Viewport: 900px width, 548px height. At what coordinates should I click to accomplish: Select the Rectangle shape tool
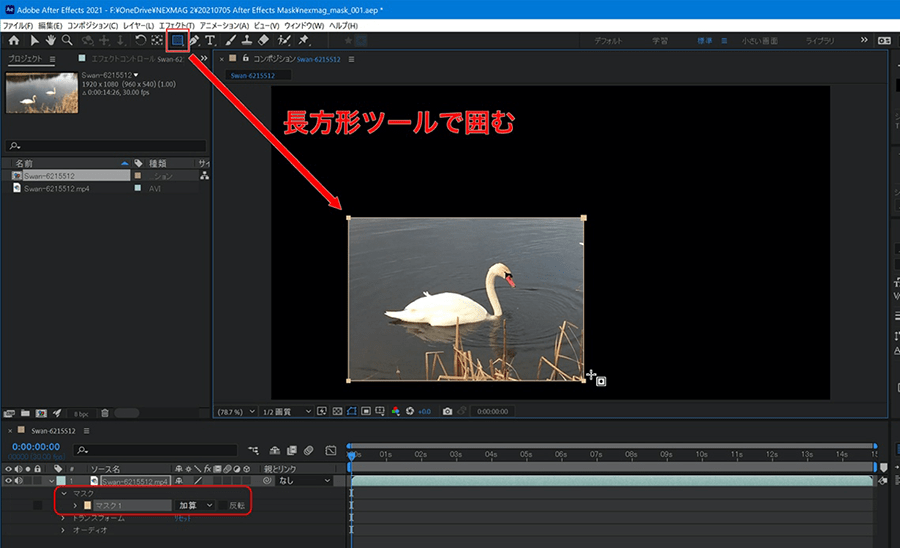click(x=178, y=41)
